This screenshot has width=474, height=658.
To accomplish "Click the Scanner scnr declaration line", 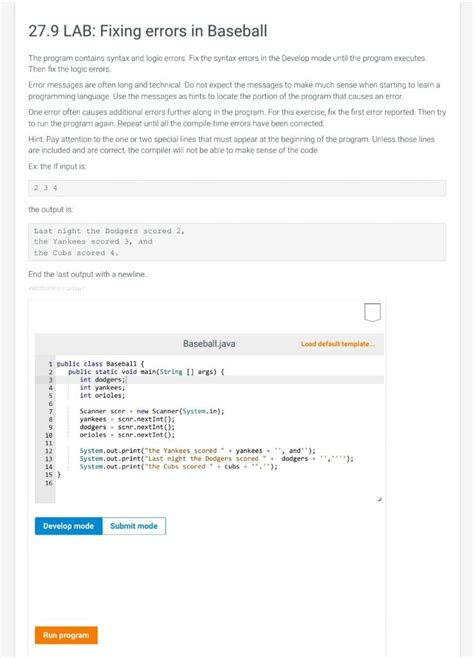I will (152, 411).
